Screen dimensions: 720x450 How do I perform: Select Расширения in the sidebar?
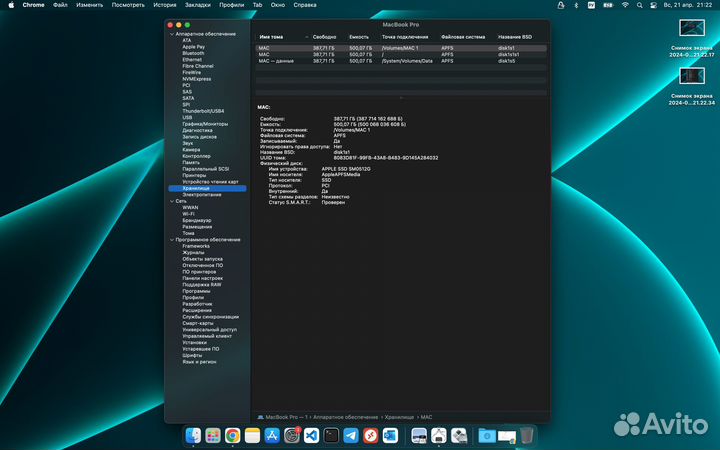[197, 310]
